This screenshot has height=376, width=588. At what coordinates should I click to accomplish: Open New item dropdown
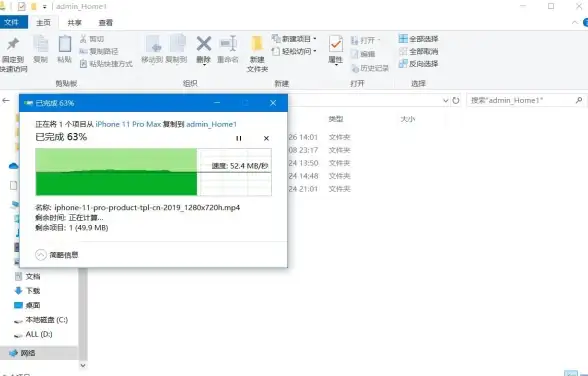click(x=294, y=39)
